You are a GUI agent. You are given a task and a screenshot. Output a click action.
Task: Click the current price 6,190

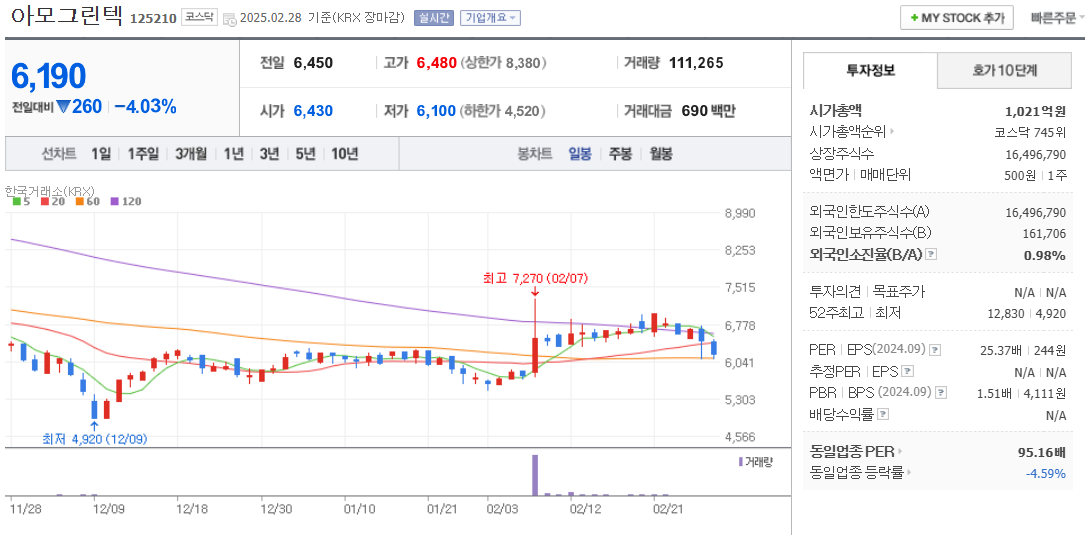tap(49, 76)
